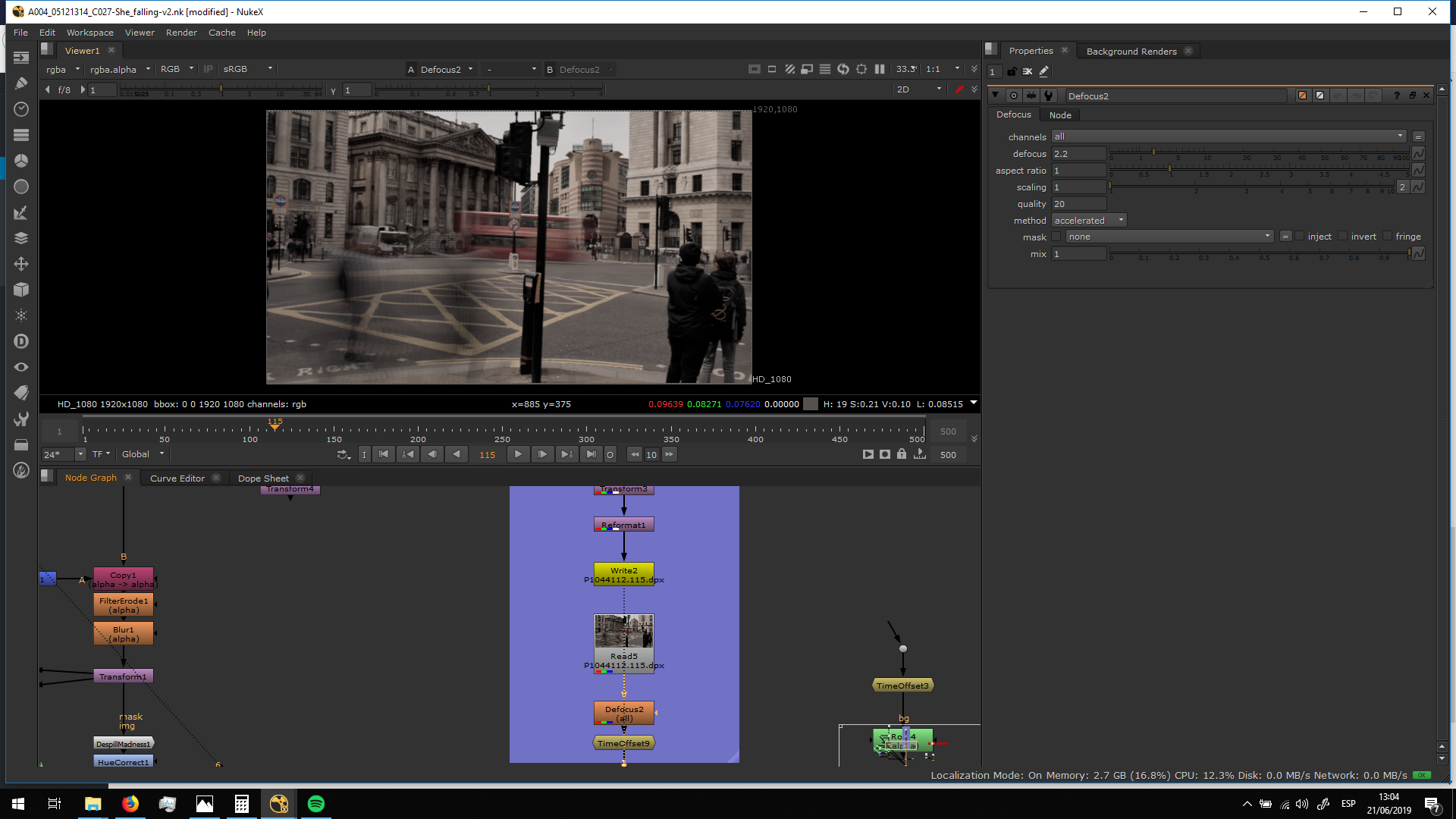
Task: Enable the mask inject checkbox
Action: [1299, 237]
